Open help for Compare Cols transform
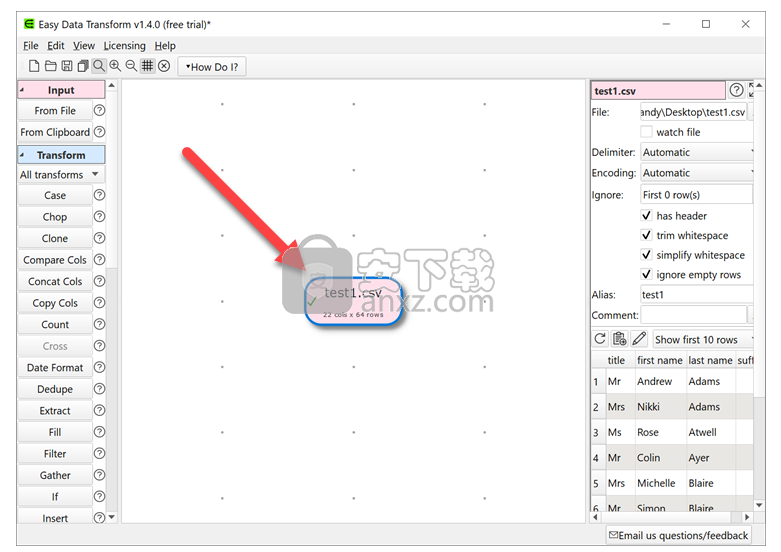Viewport: 781px width, 552px height. pyautogui.click(x=100, y=260)
